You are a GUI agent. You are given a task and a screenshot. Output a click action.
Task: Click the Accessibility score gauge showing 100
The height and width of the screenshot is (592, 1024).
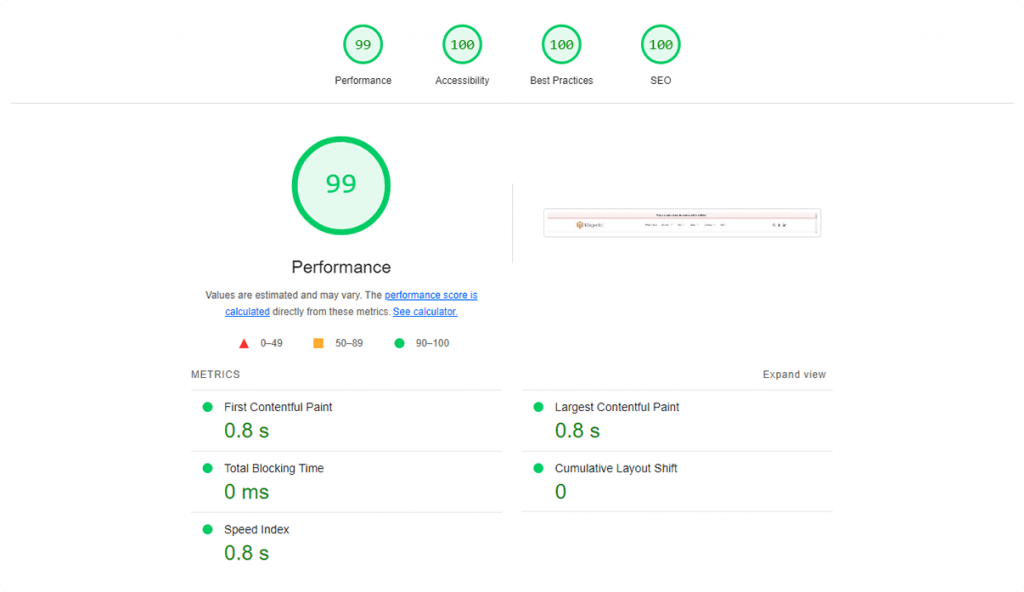click(461, 44)
